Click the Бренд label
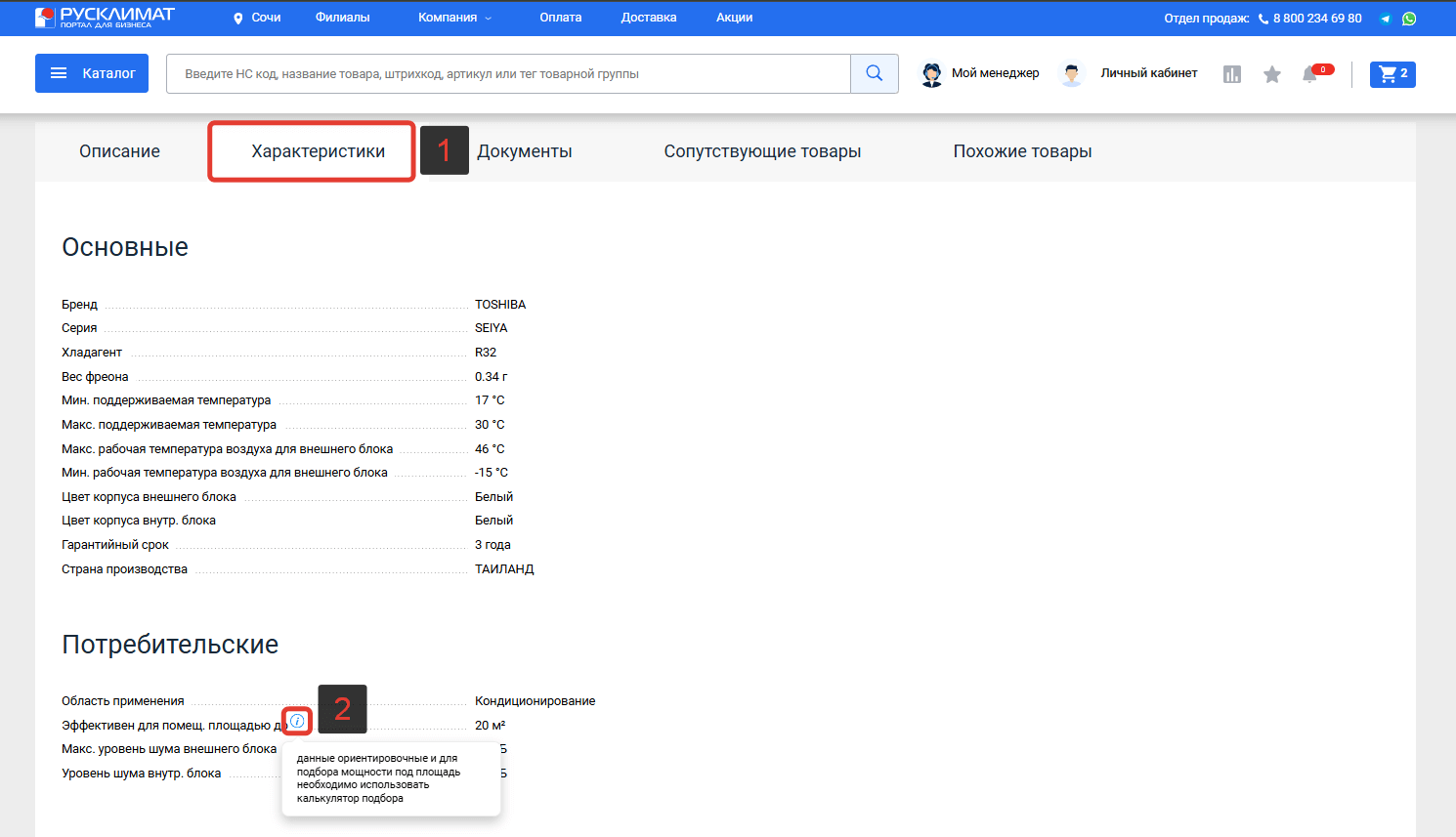The image size is (1456, 837). [79, 305]
